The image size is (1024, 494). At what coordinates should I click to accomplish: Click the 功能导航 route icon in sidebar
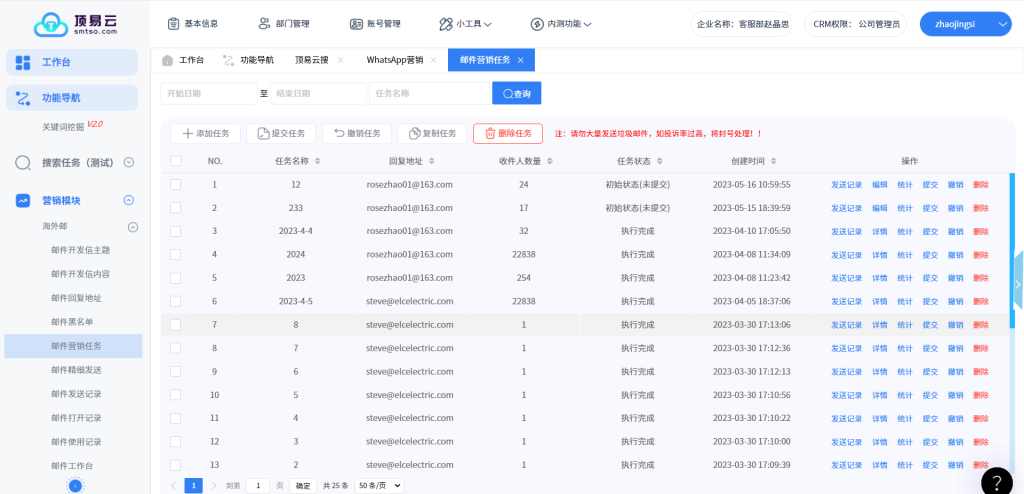(x=23, y=98)
